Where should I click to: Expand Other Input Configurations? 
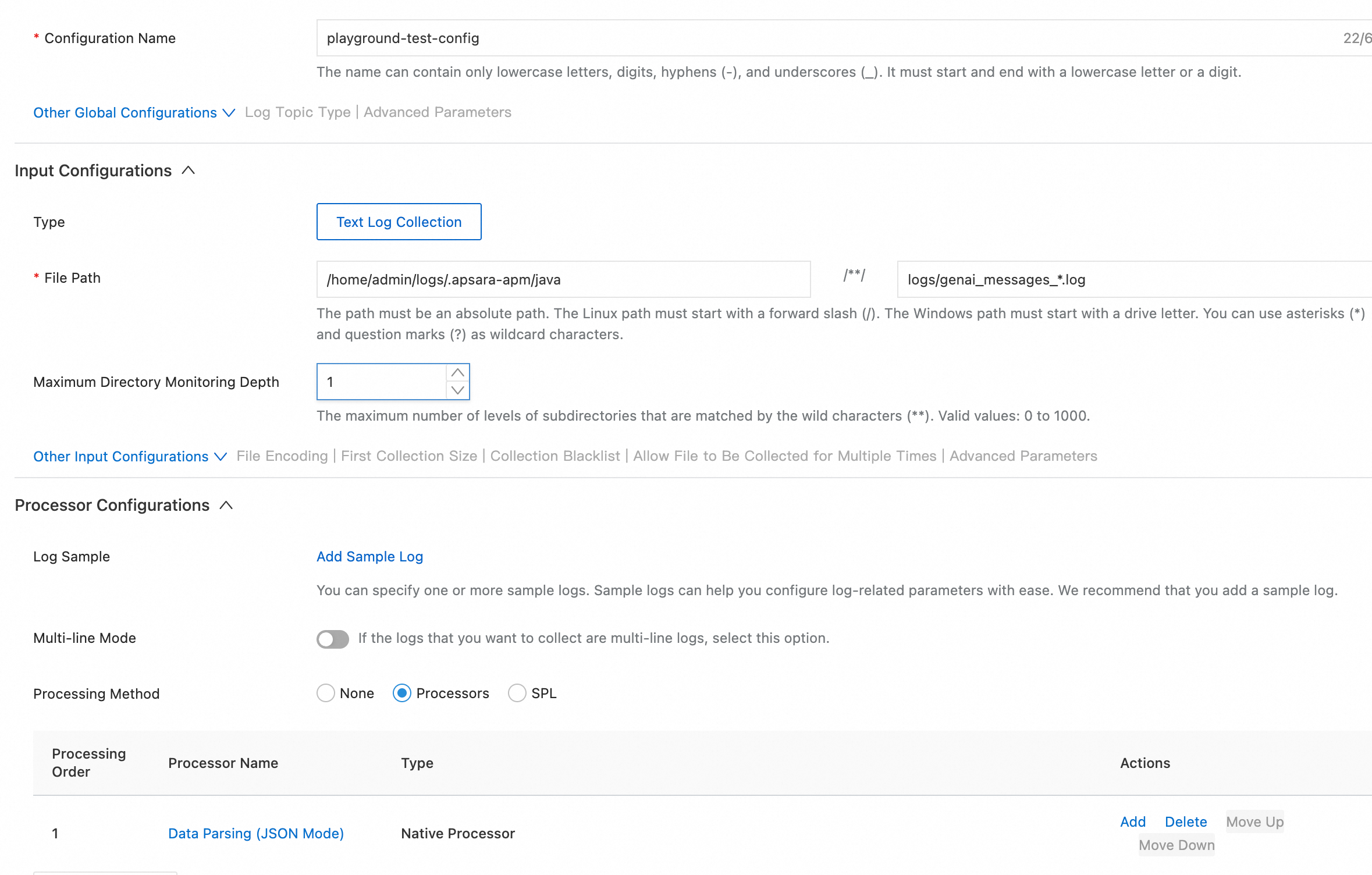click(x=129, y=456)
